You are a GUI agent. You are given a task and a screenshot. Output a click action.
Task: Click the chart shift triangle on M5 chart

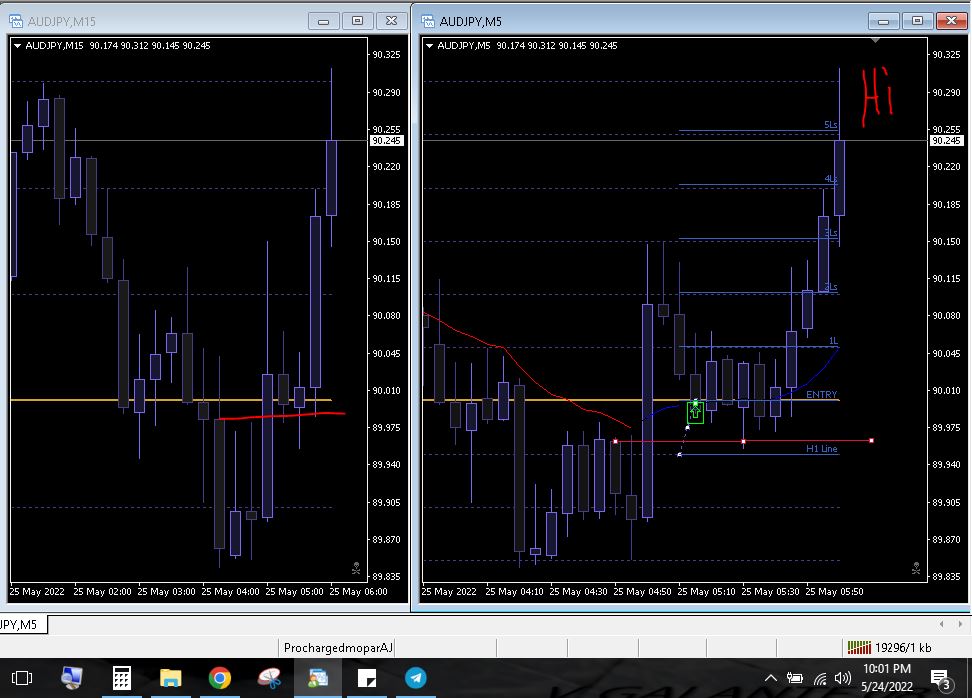click(876, 41)
